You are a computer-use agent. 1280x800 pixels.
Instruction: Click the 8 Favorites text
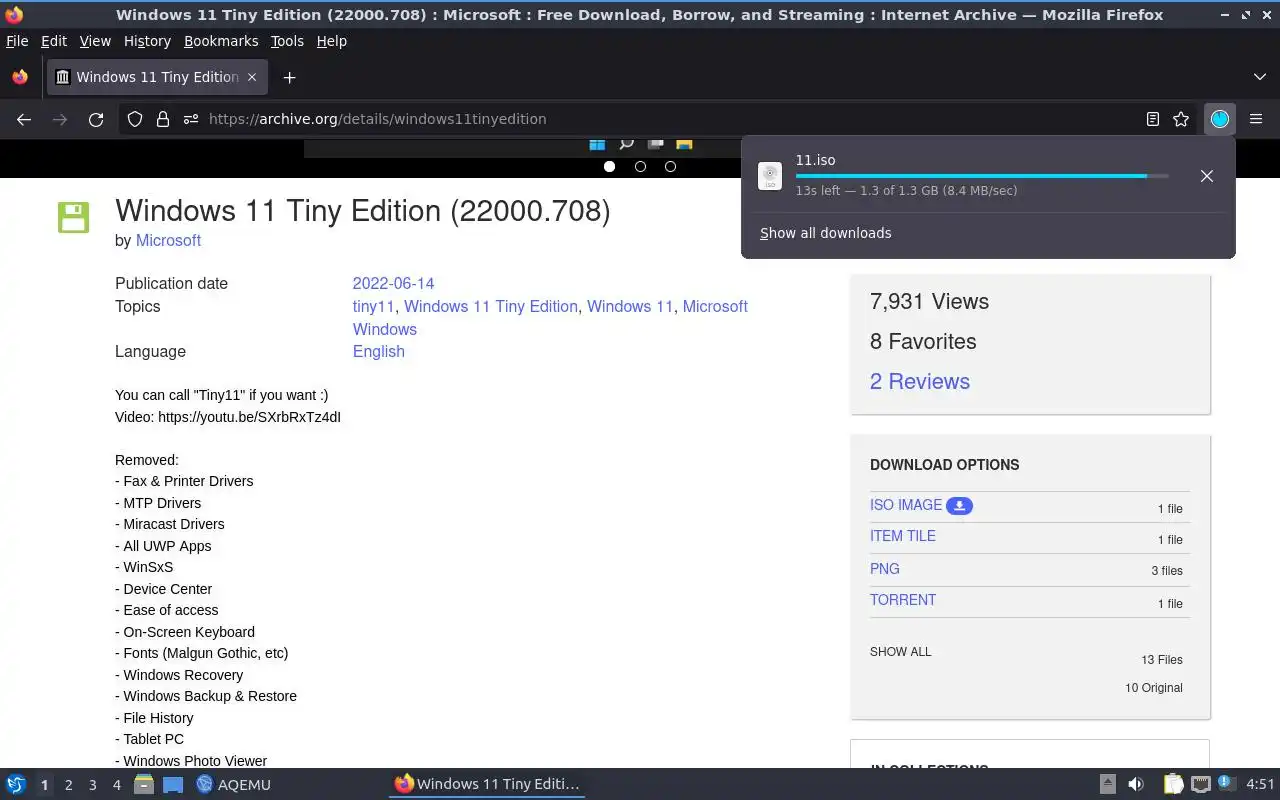pos(923,341)
